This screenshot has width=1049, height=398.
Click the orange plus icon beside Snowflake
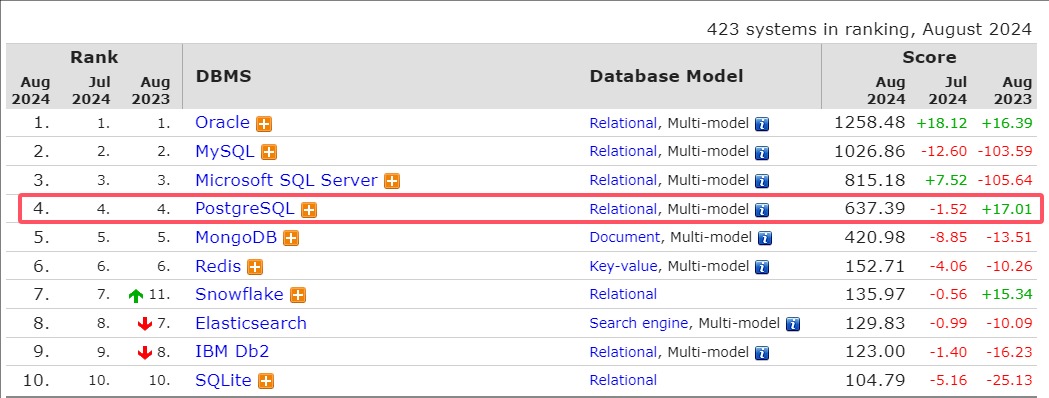298,296
